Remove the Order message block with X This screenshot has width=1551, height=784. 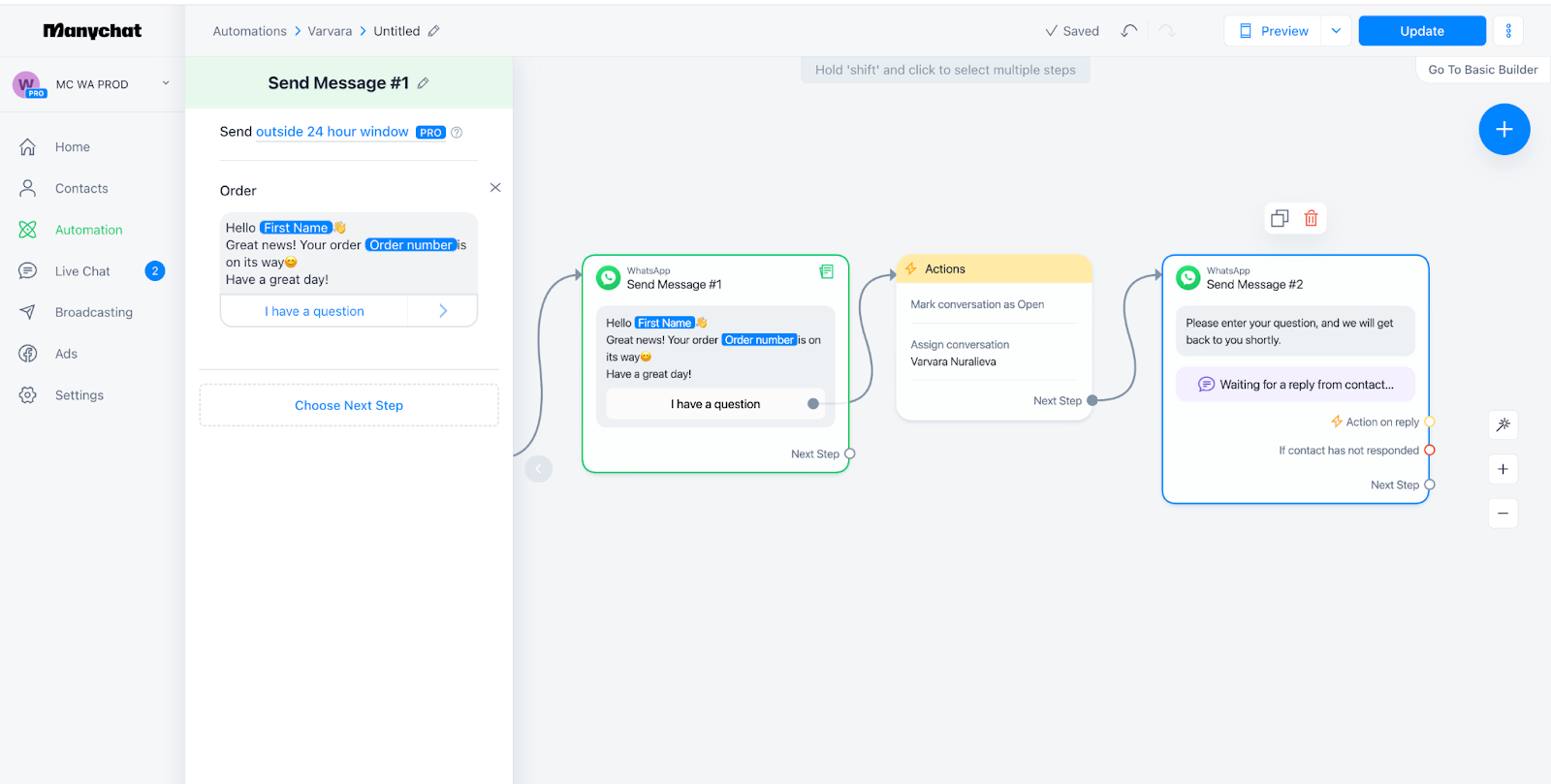click(495, 187)
